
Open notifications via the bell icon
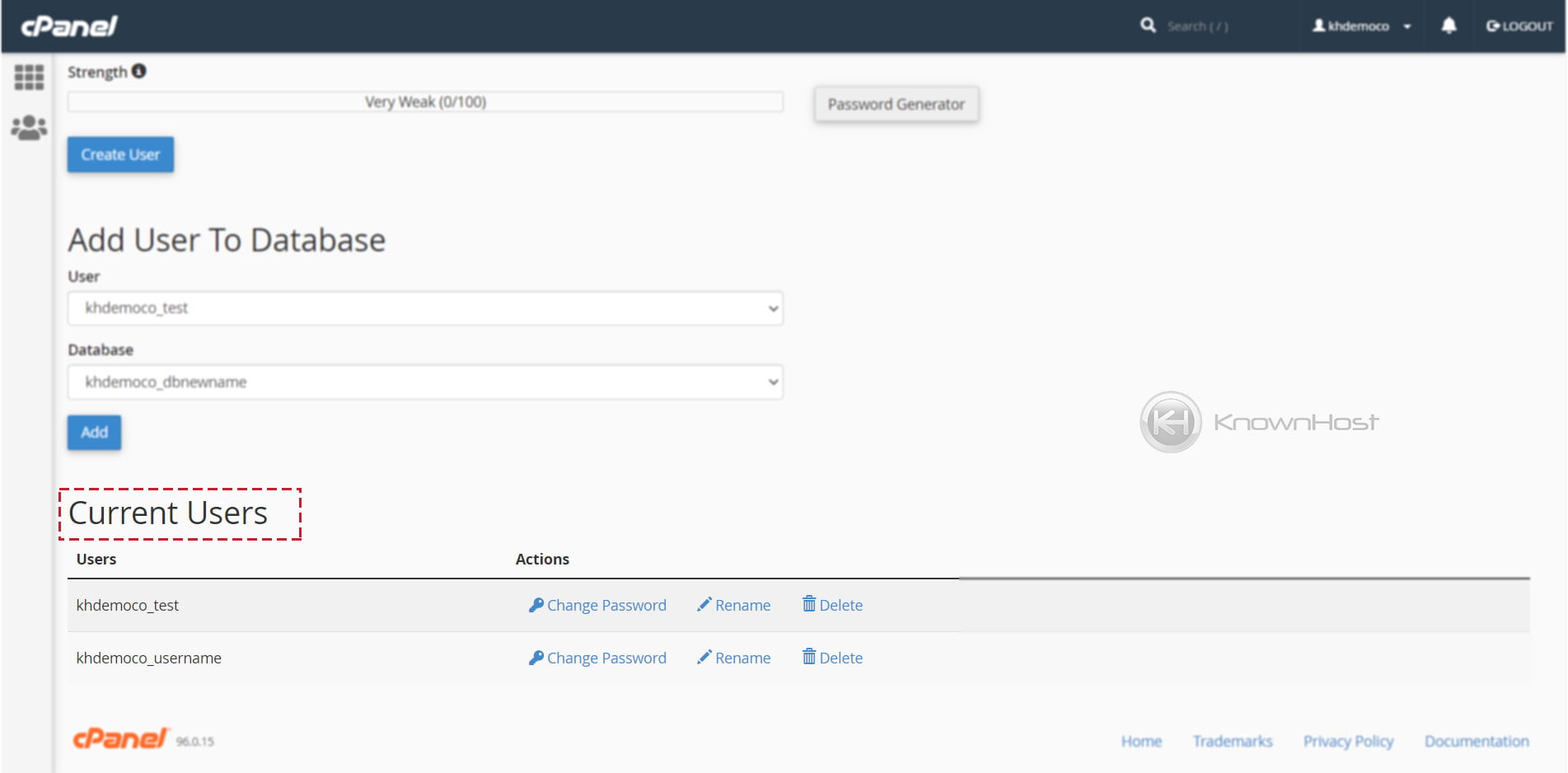(x=1448, y=26)
